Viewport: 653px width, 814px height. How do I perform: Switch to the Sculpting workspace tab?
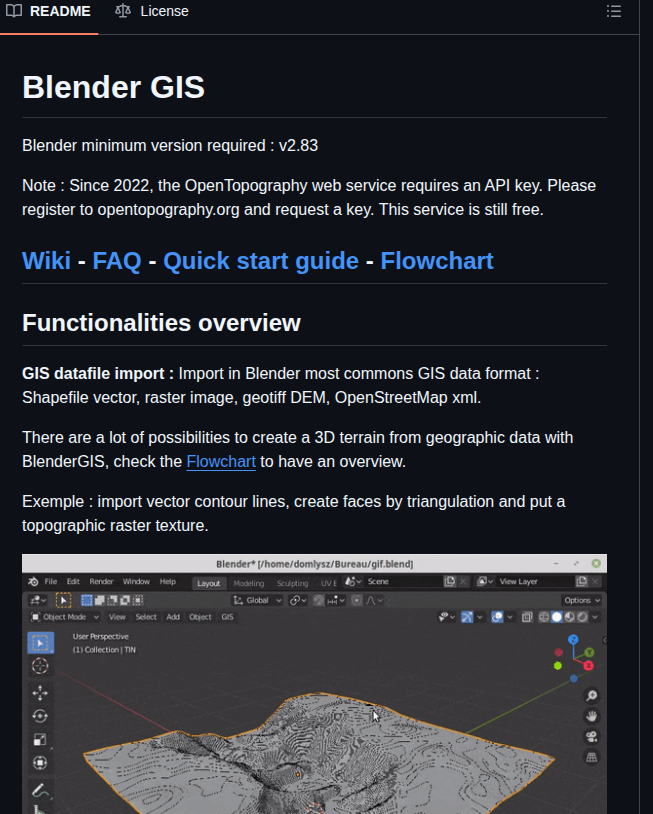pos(292,584)
